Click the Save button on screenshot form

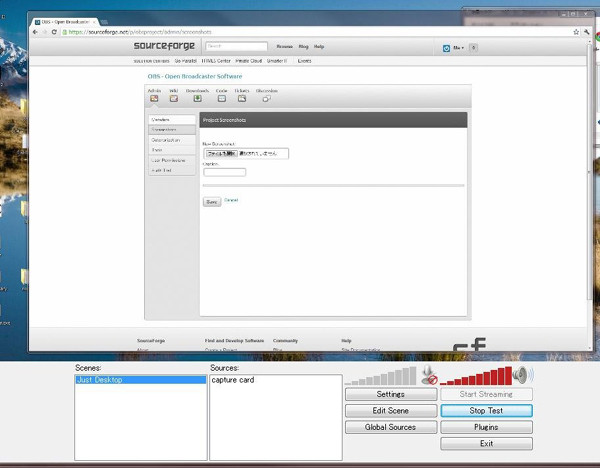[212, 202]
